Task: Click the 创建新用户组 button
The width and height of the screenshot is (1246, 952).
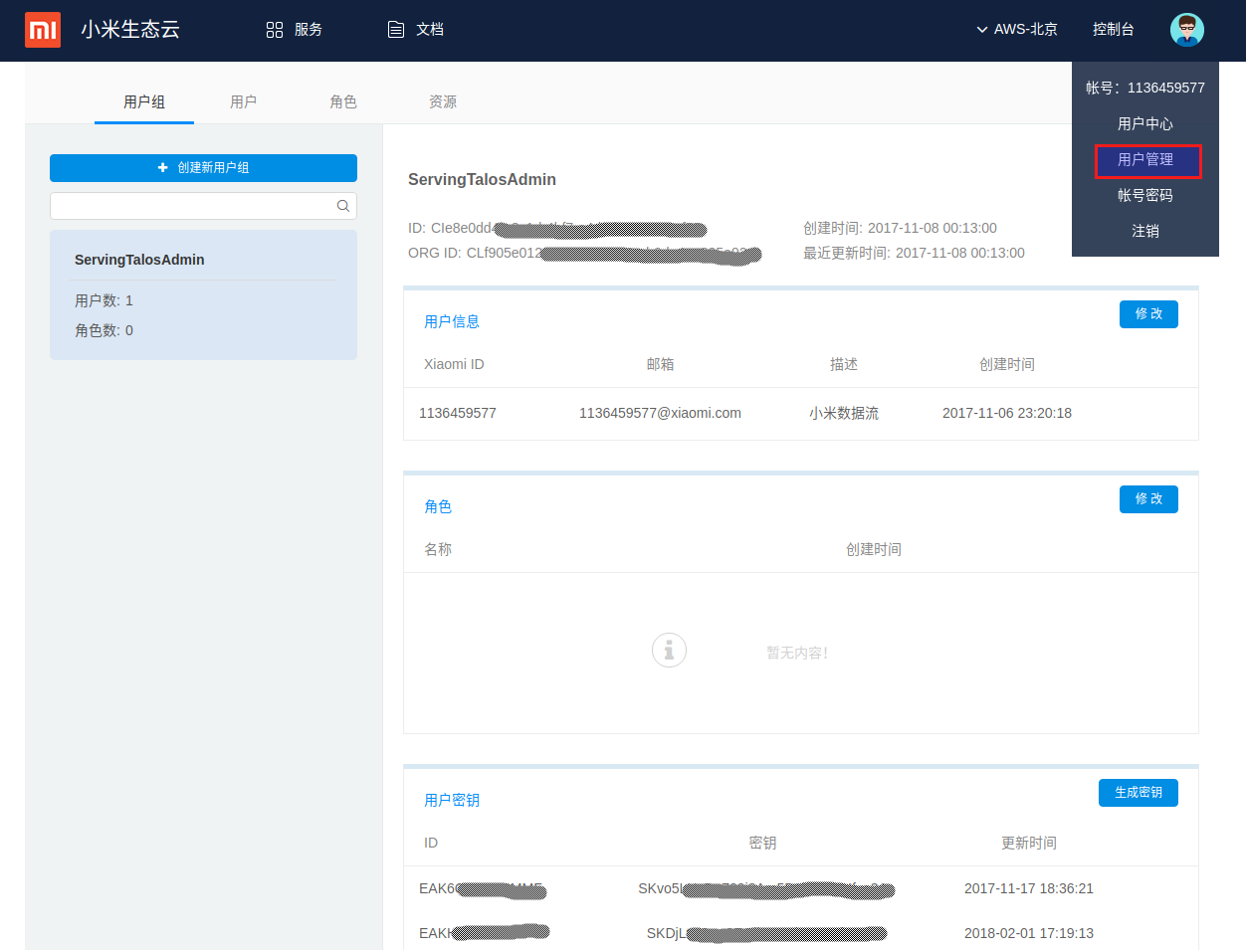Action: (203, 167)
